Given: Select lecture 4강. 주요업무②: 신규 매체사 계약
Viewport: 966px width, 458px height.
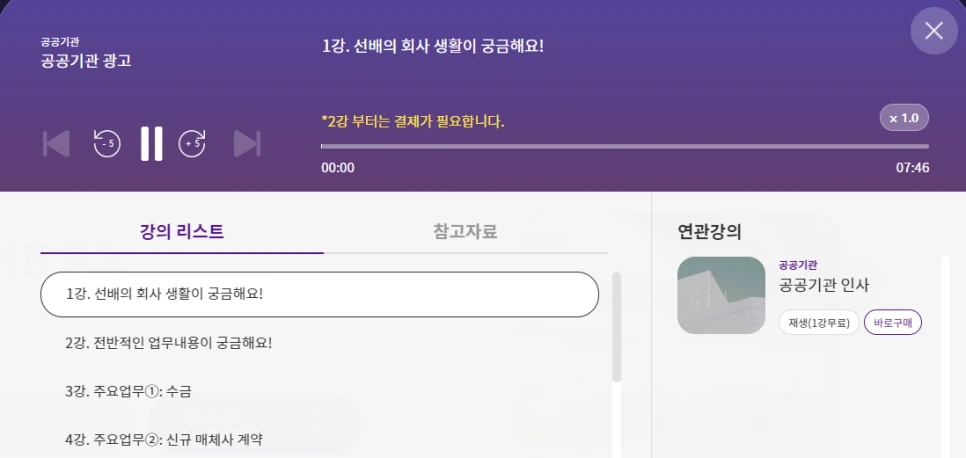Looking at the screenshot, I should tap(163, 439).
